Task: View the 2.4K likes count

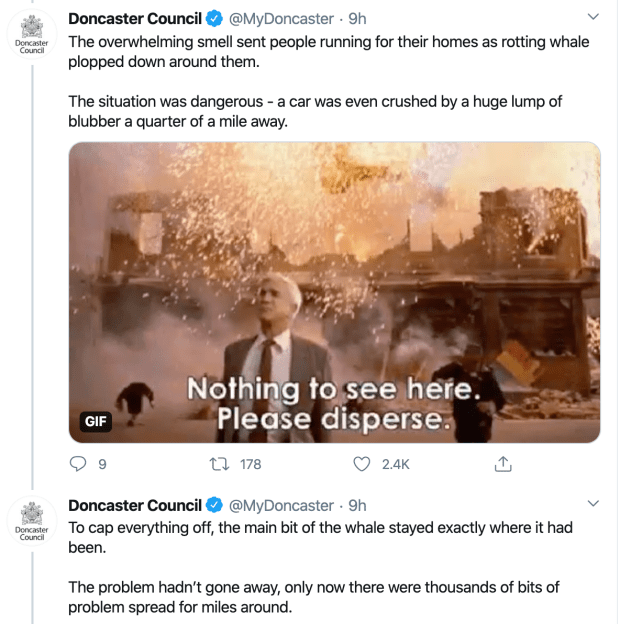Action: tap(396, 464)
